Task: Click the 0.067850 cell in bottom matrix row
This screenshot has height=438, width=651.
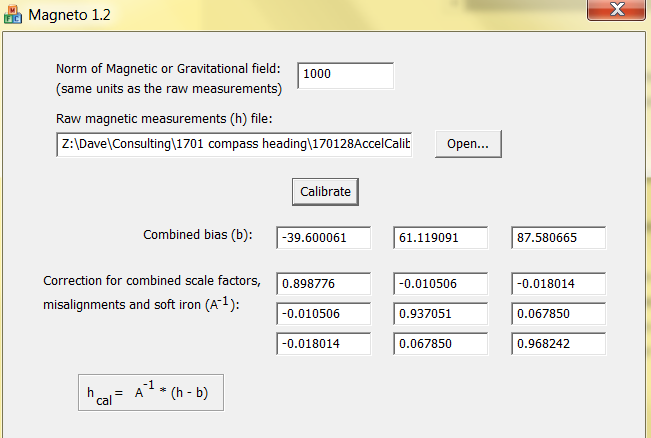Action: click(x=441, y=344)
